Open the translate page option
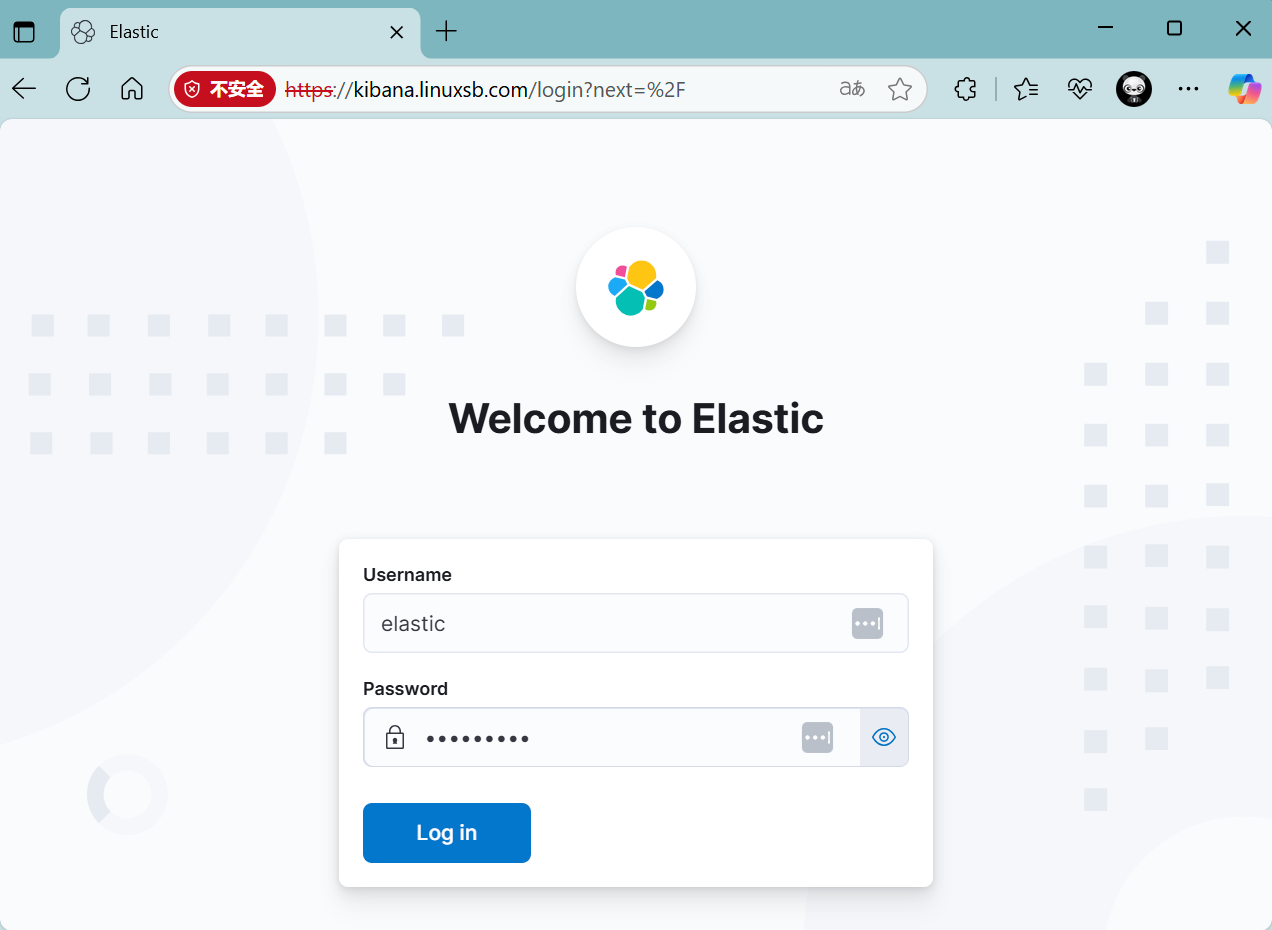The height and width of the screenshot is (930, 1272). tap(852, 89)
